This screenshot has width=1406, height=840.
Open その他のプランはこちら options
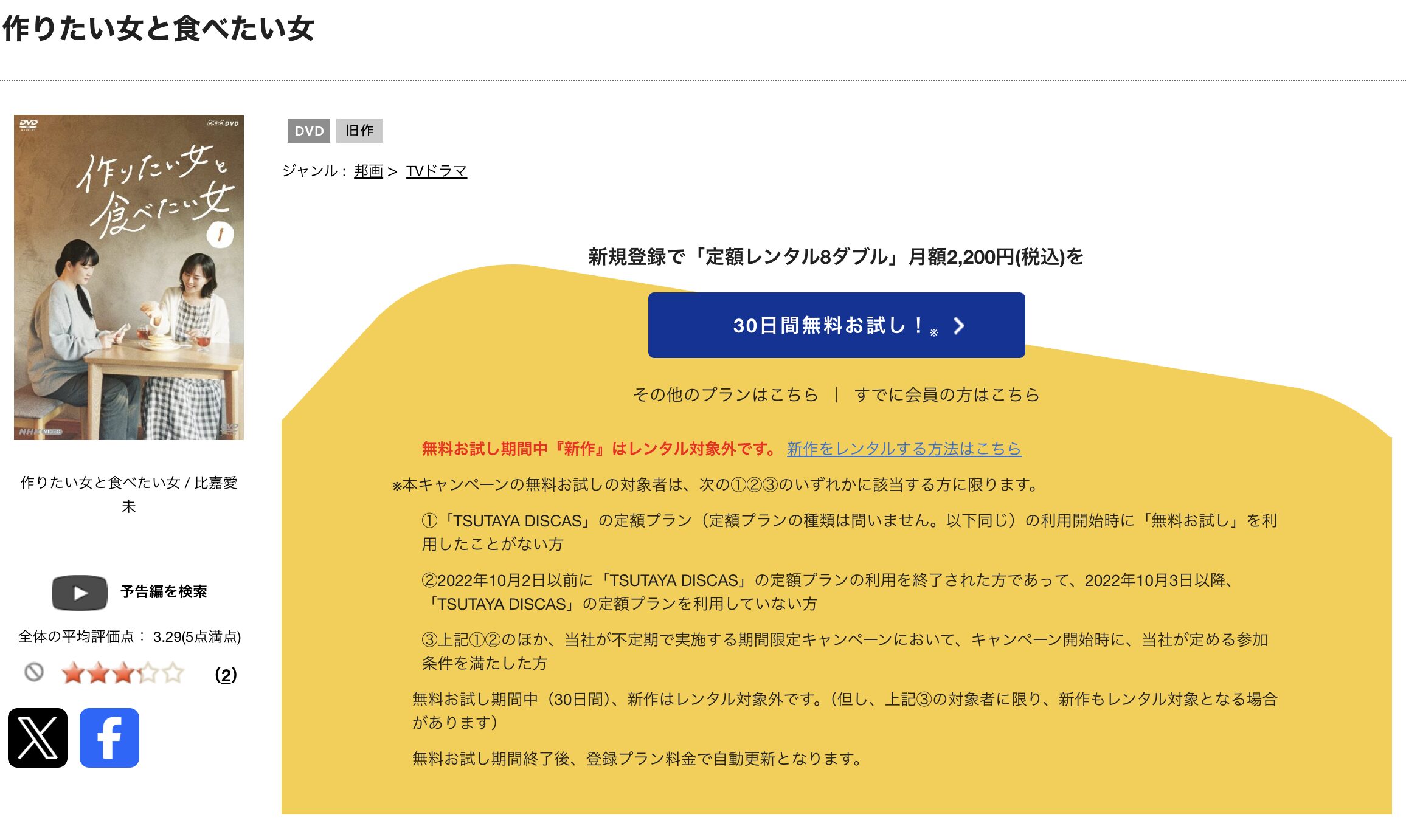(726, 394)
